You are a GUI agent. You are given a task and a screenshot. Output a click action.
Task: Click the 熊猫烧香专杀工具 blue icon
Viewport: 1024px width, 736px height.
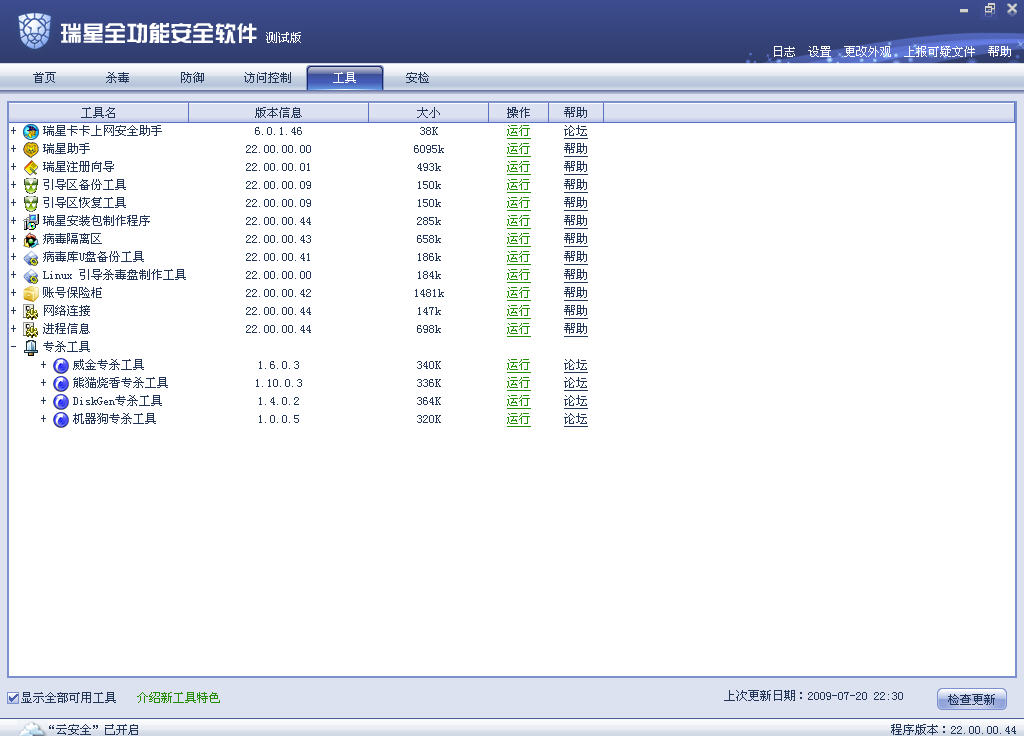pyautogui.click(x=61, y=383)
